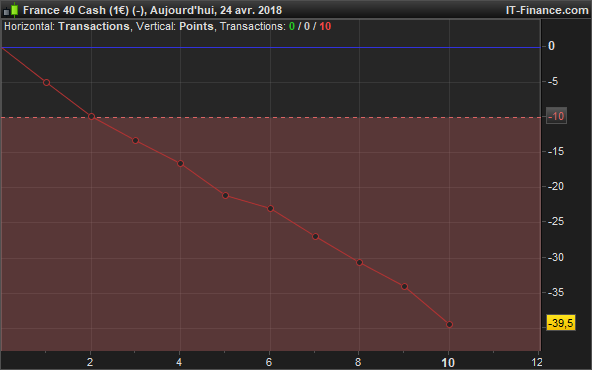Select the data point at transaction 9
This screenshot has width=592, height=370.
(404, 286)
